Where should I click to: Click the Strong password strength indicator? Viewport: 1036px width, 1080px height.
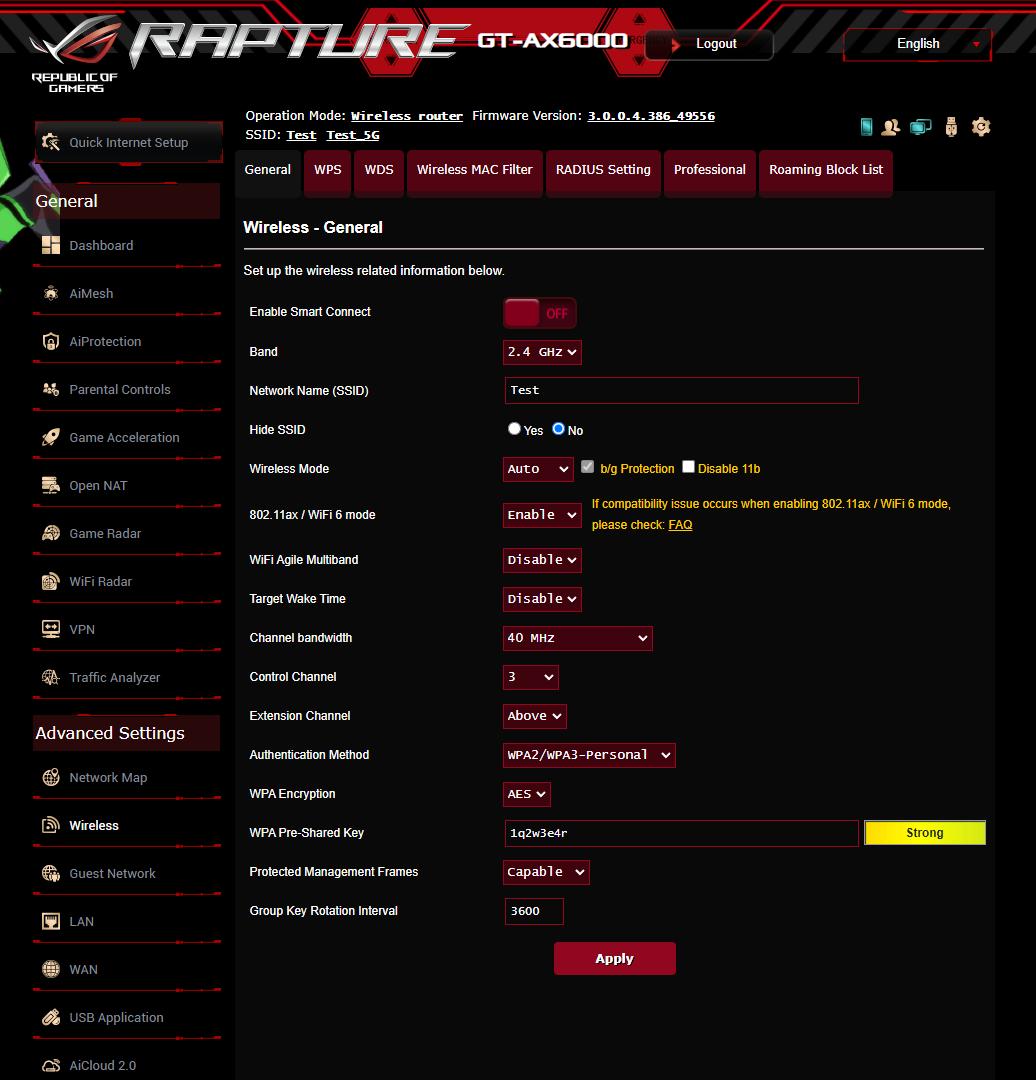click(924, 833)
